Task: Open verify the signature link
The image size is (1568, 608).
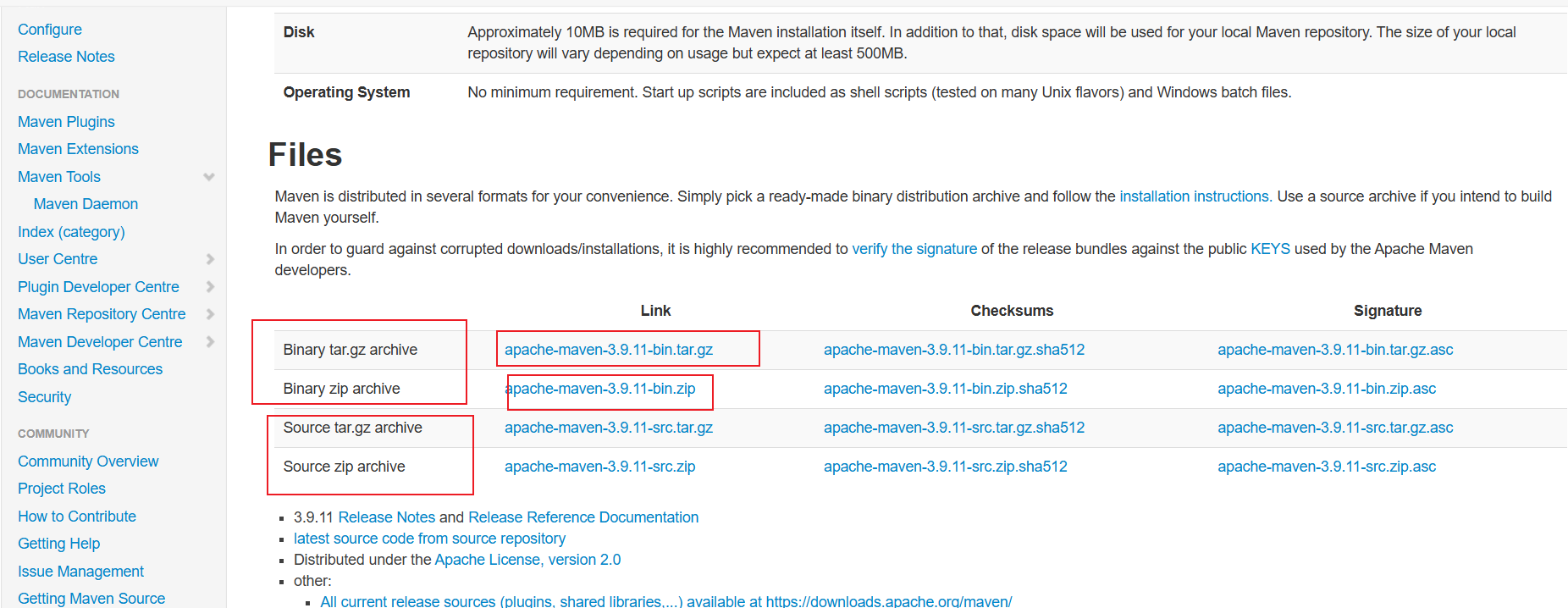Action: 914,249
